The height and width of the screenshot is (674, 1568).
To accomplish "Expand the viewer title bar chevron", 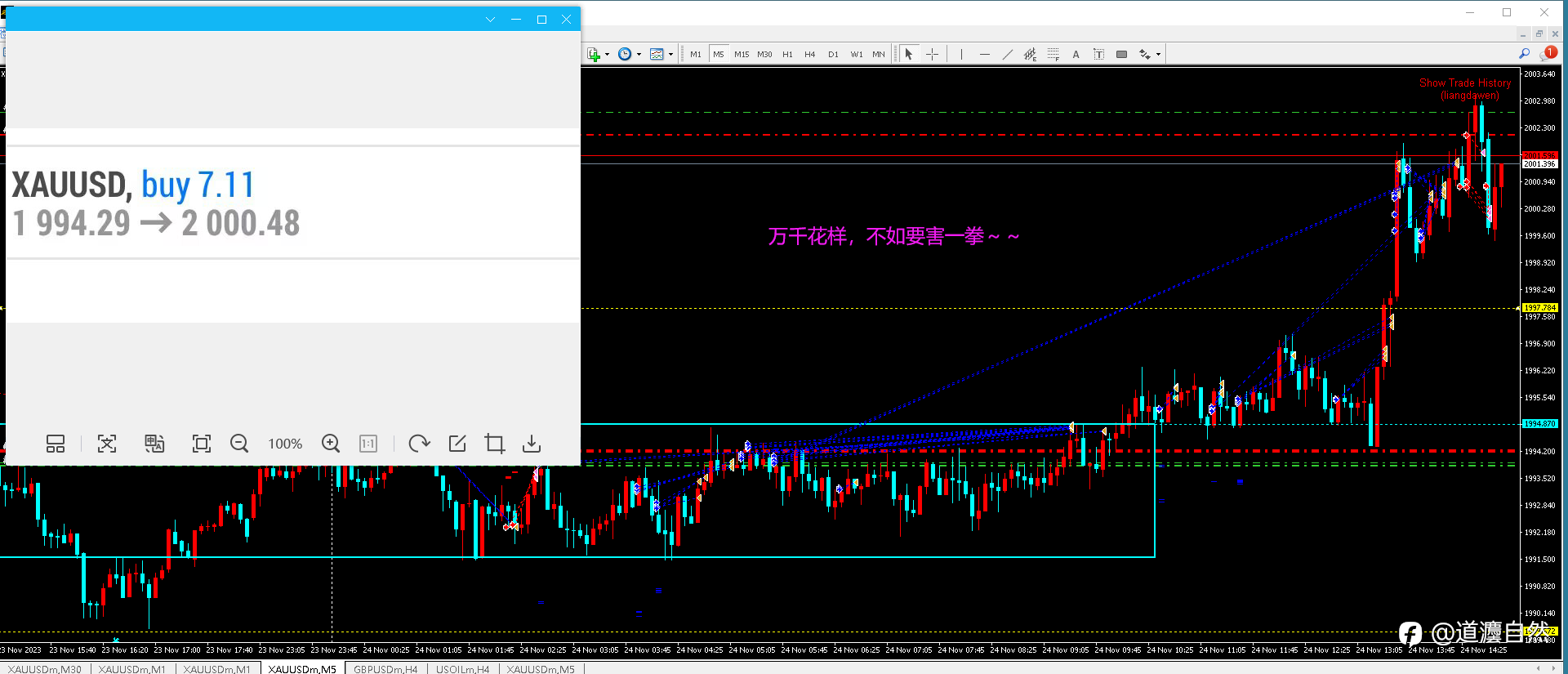I will point(490,19).
